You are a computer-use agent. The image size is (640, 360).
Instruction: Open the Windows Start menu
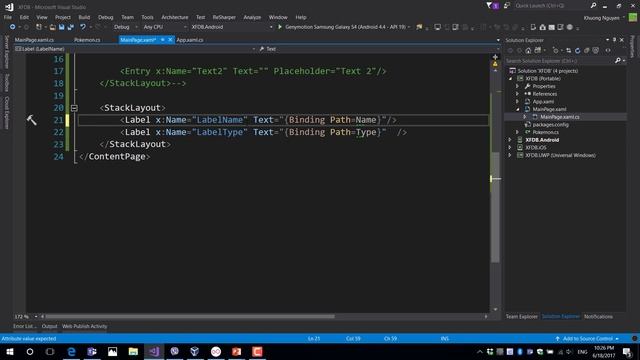pyautogui.click(x=10, y=351)
